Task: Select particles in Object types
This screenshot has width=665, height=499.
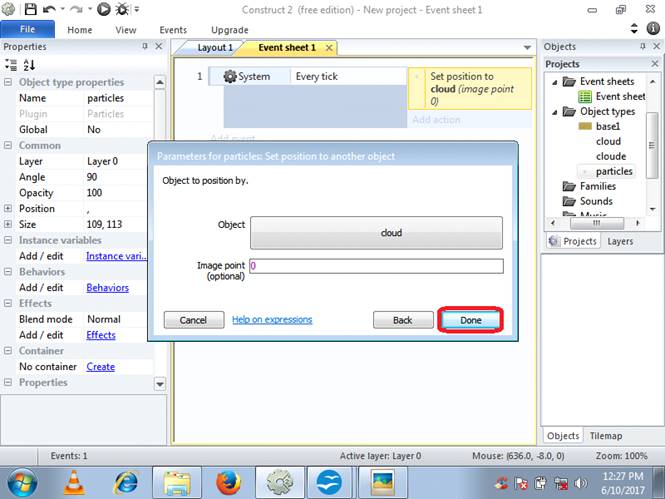Action: click(614, 171)
